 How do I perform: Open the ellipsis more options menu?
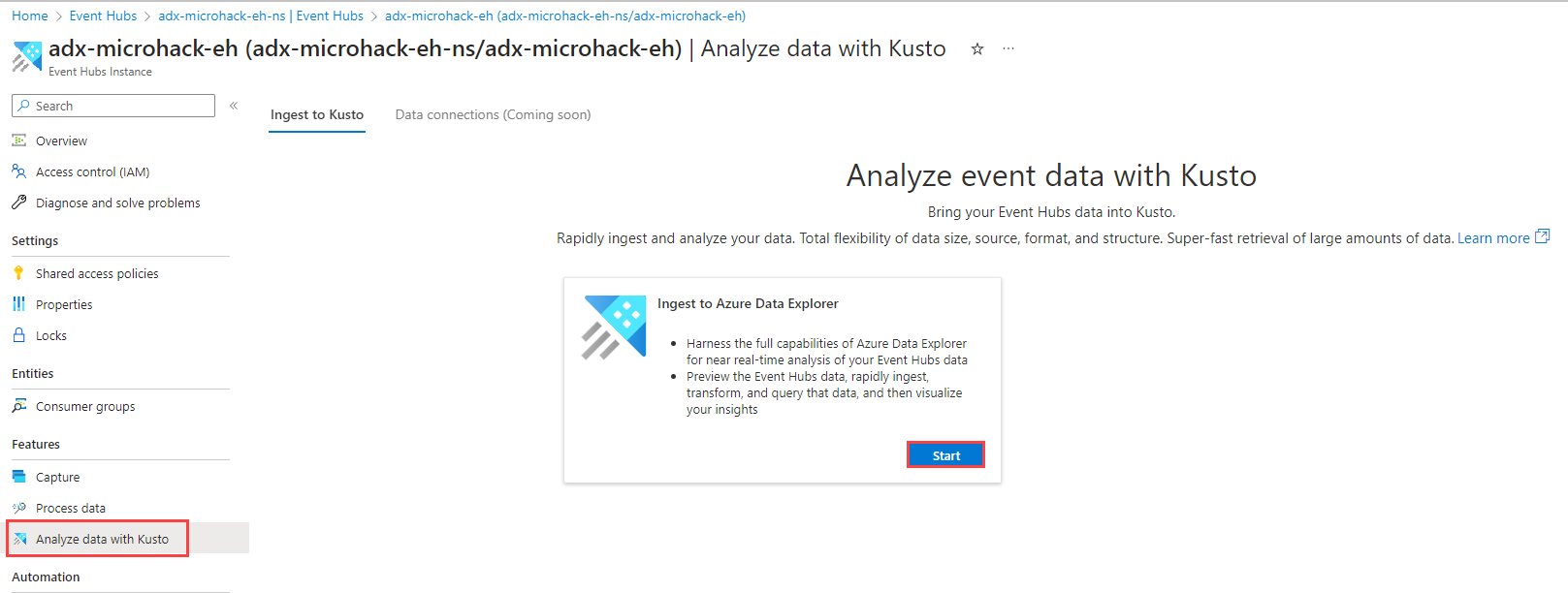coord(1008,48)
